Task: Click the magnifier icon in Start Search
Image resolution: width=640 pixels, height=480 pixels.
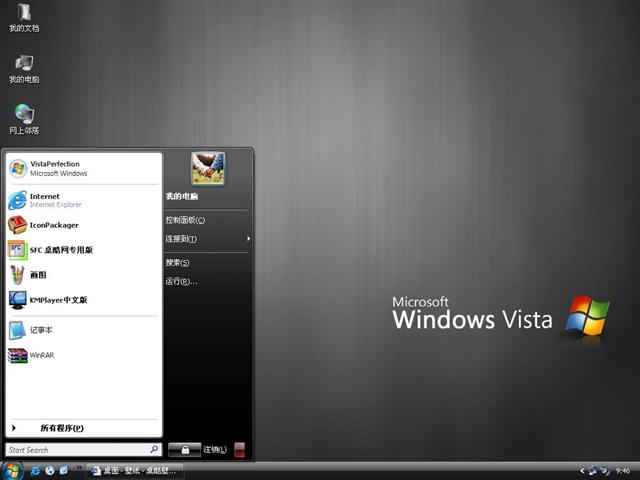Action: (154, 449)
